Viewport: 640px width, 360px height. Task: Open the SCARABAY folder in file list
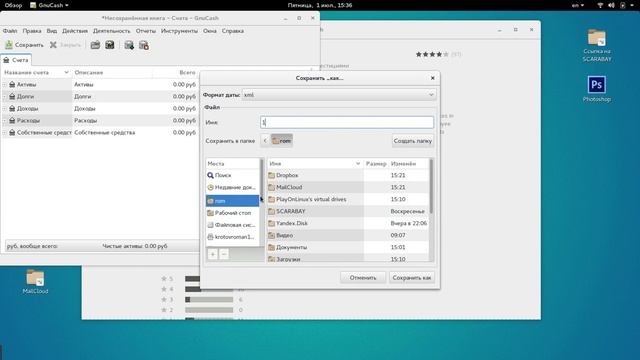pos(348,211)
